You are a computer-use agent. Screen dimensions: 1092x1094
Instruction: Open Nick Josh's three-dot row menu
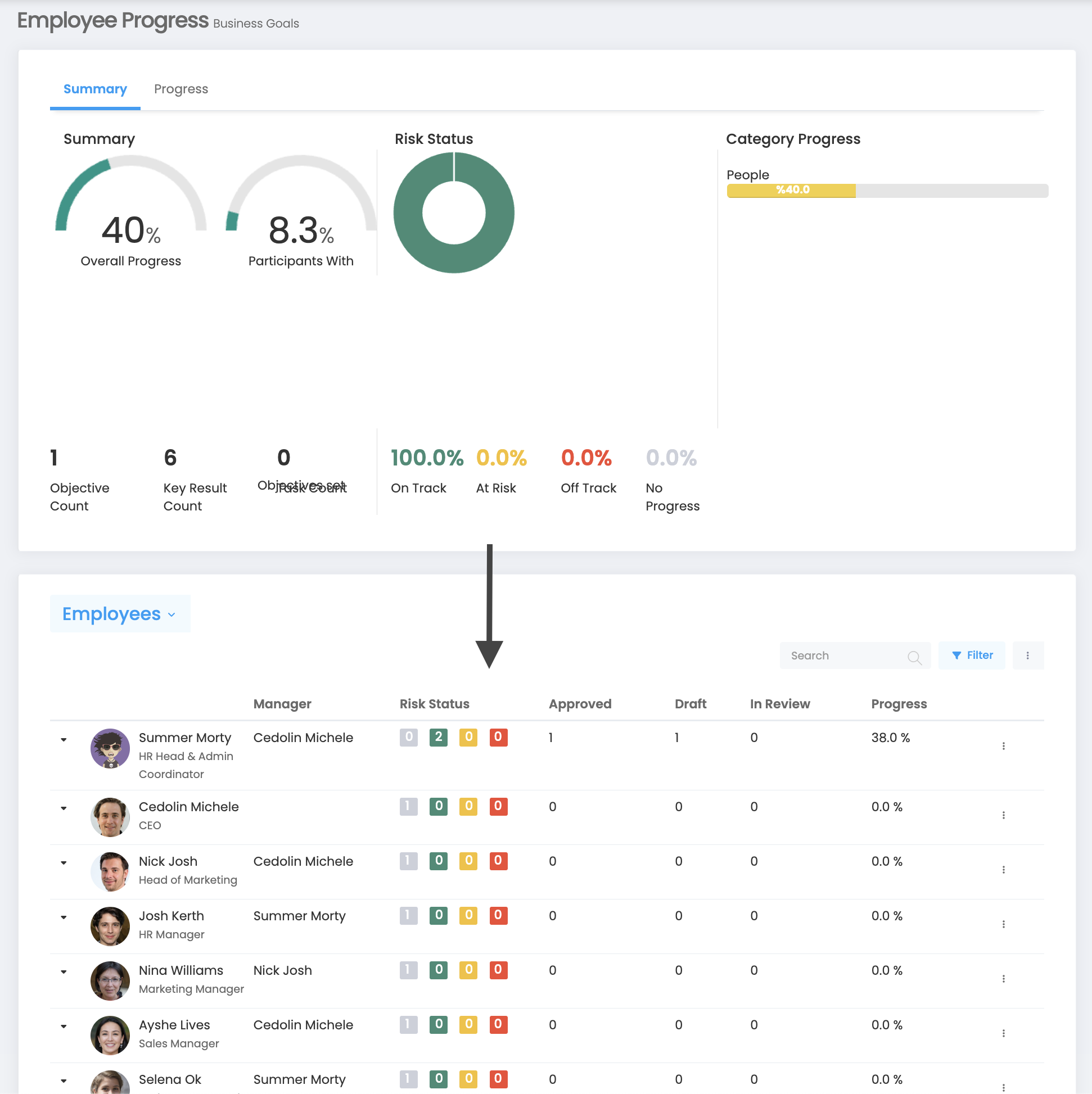[1003, 869]
